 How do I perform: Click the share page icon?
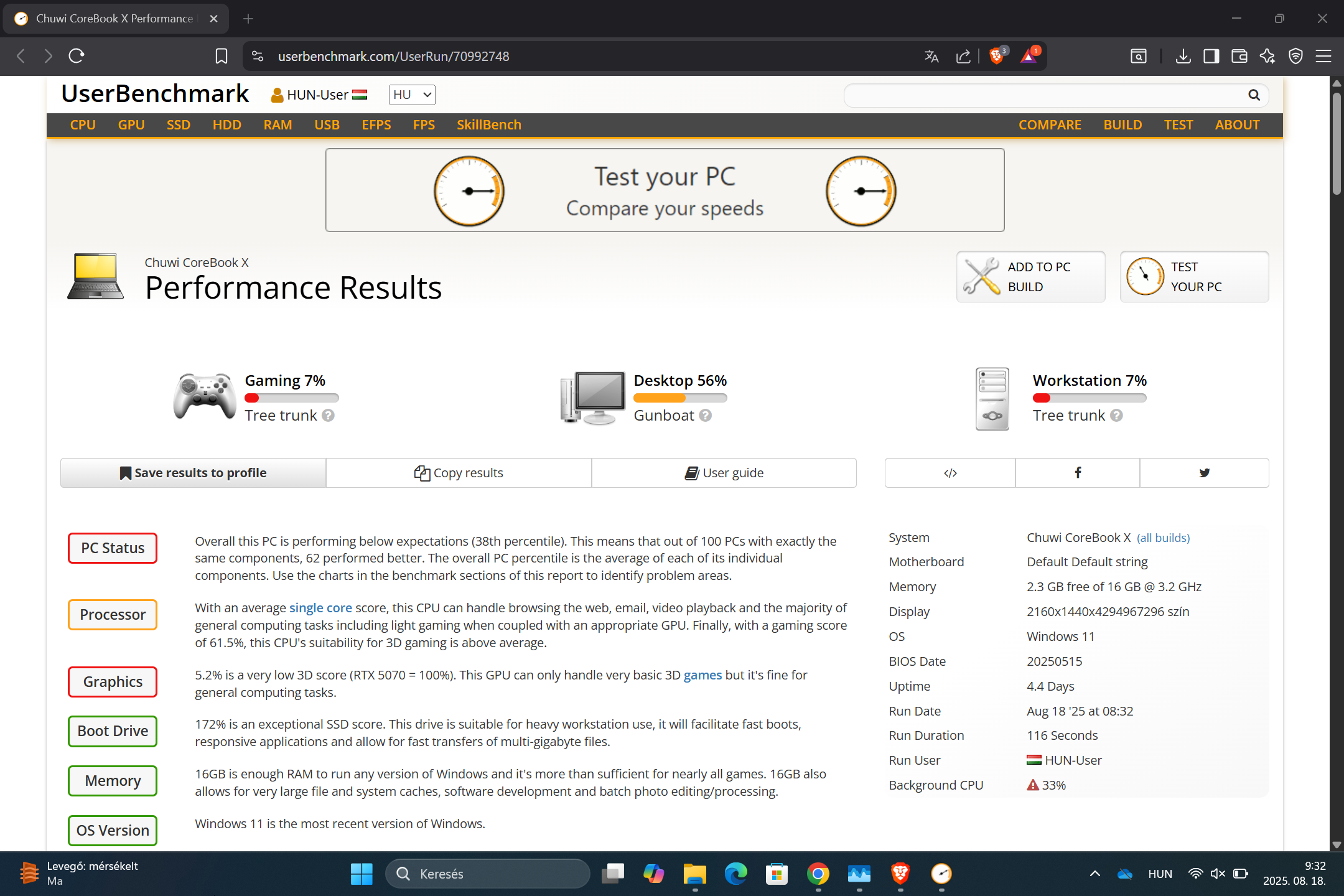[963, 56]
